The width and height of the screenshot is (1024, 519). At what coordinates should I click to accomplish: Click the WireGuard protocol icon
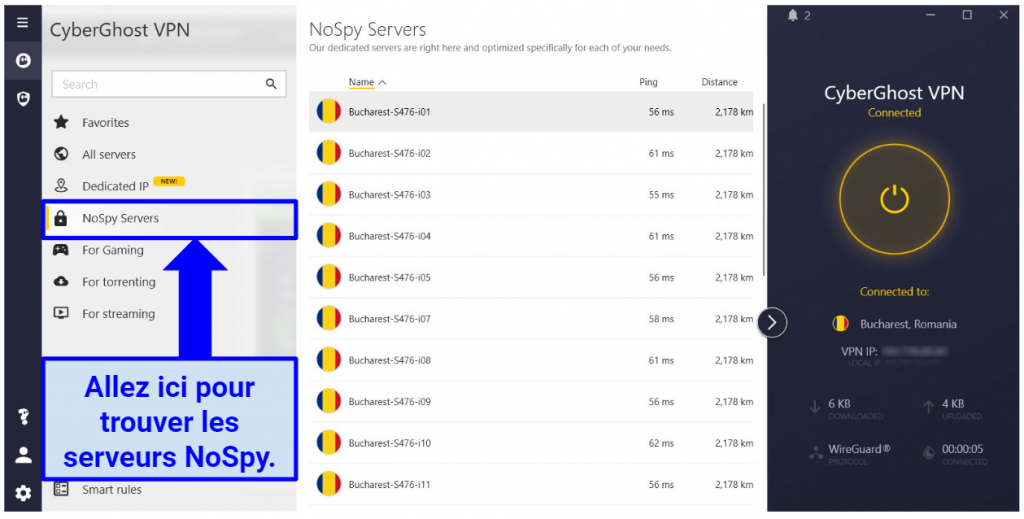tap(816, 453)
